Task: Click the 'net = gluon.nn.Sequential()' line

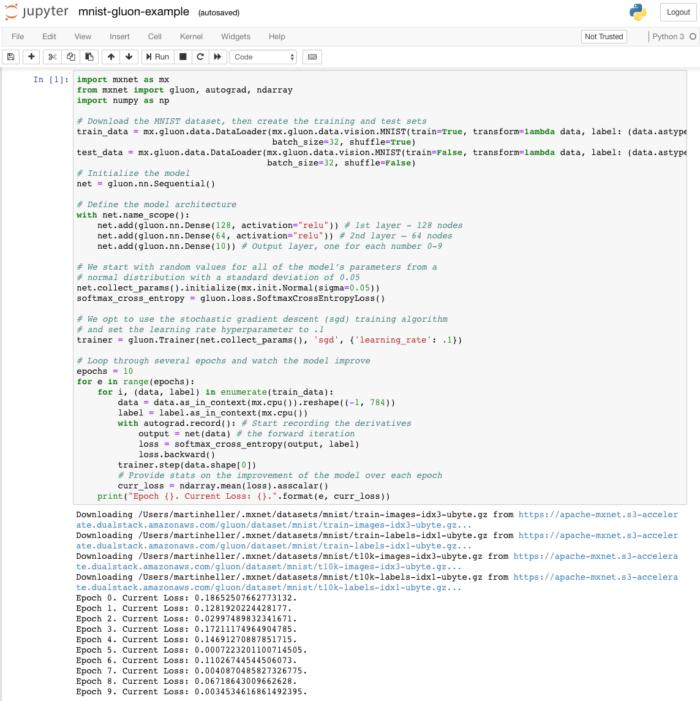Action: click(146, 184)
